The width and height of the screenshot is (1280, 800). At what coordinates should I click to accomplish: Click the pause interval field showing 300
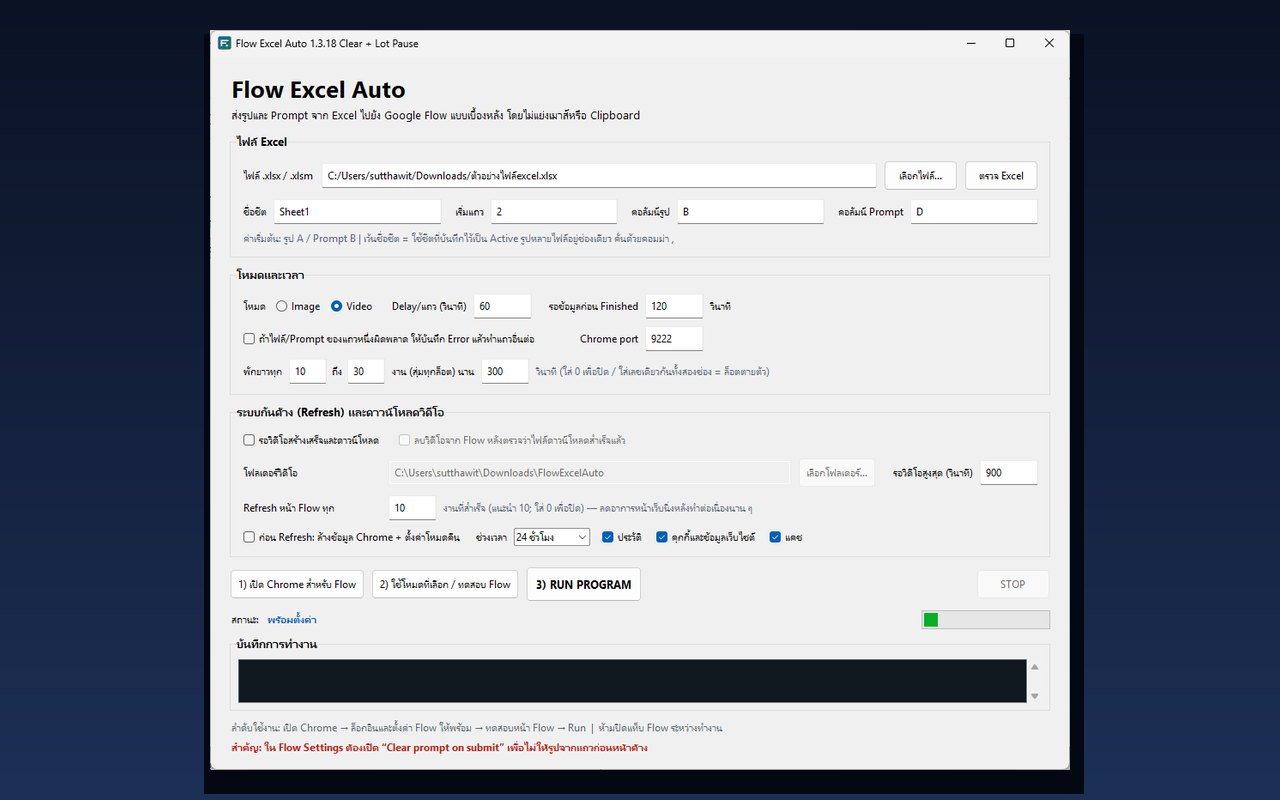[505, 371]
